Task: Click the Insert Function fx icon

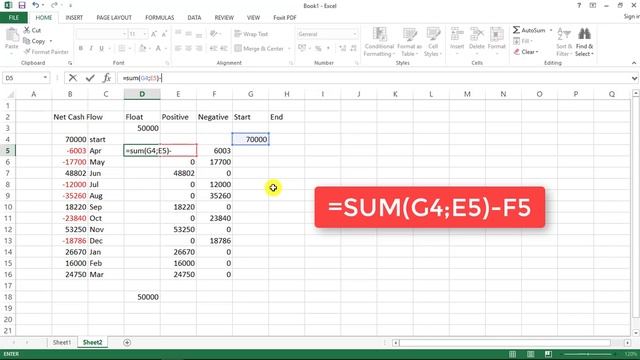Action: 107,78
